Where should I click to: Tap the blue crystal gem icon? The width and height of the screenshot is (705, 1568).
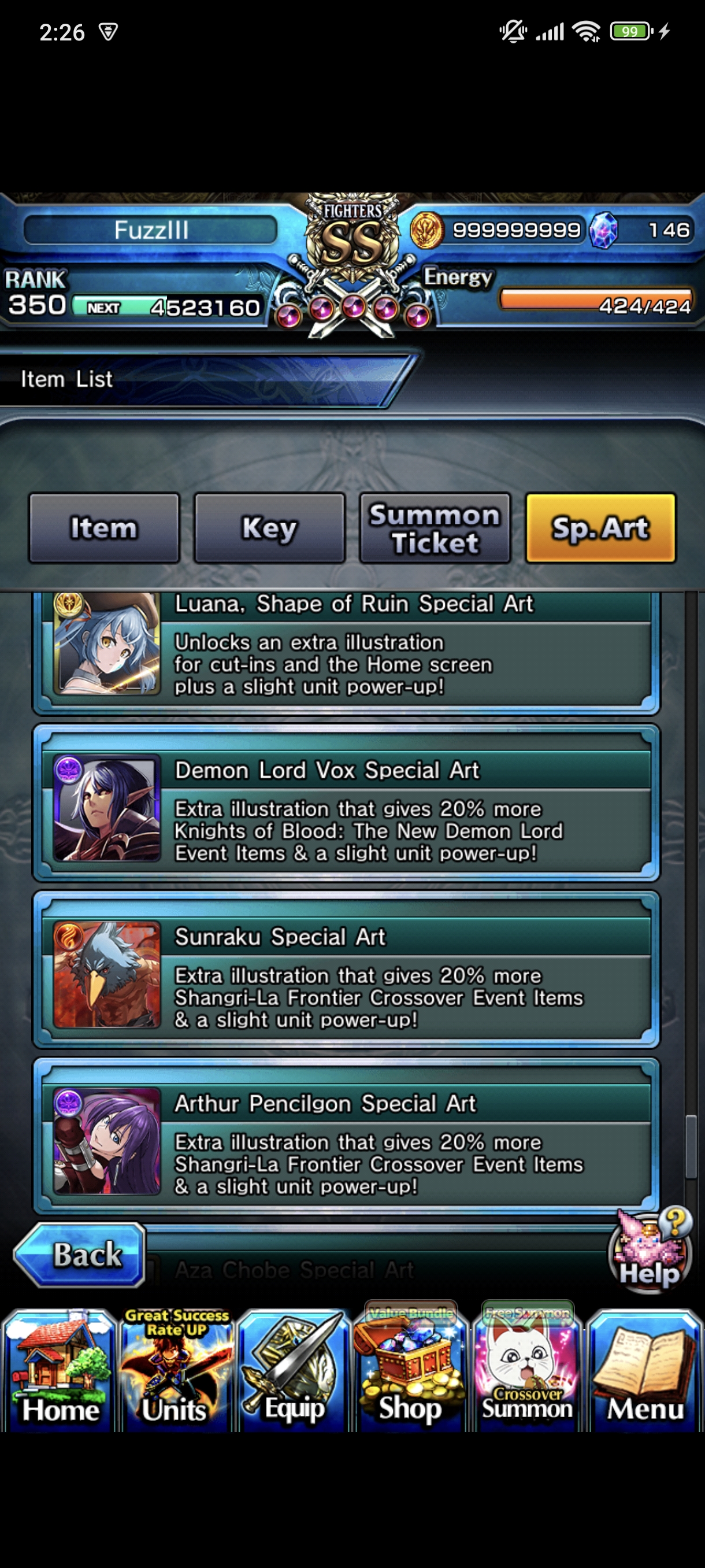pos(603,230)
